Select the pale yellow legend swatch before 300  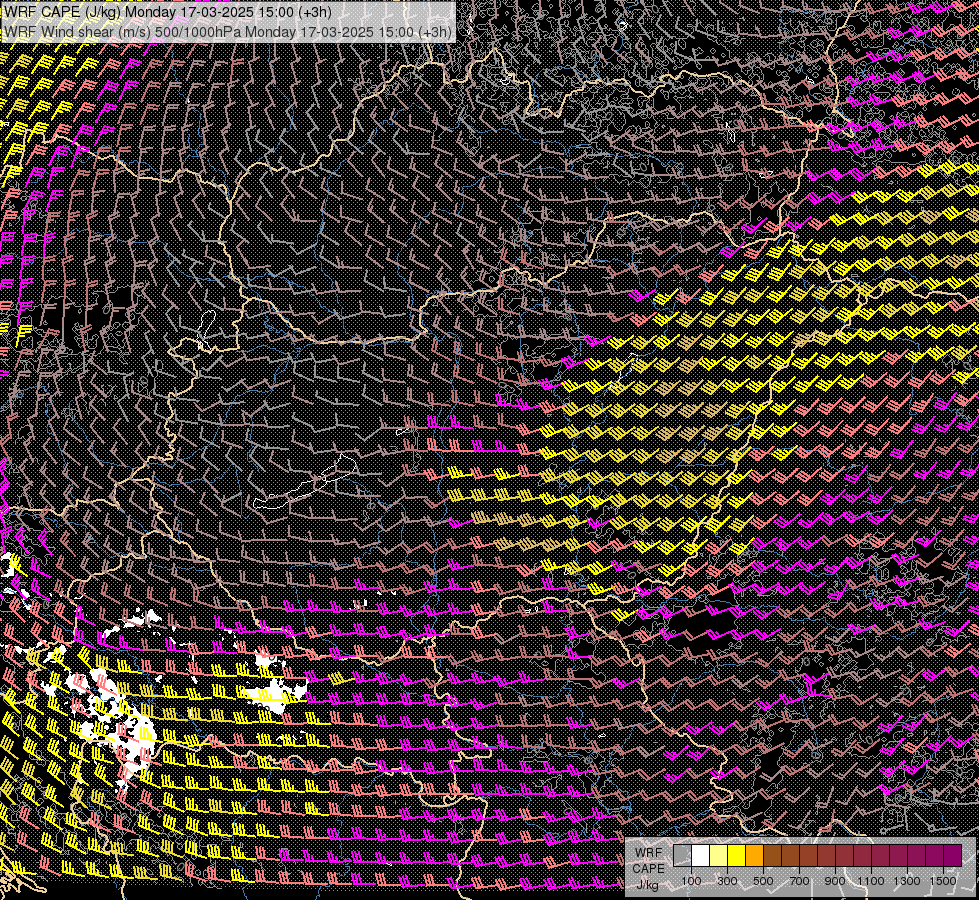719,855
